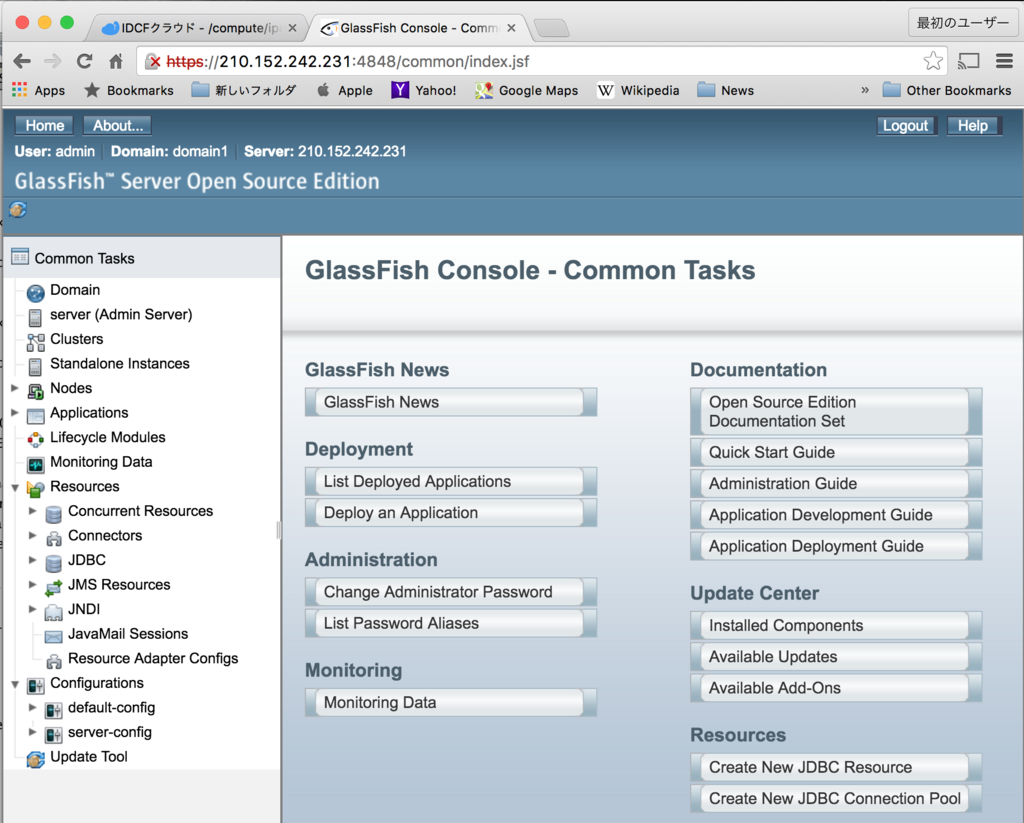Click the update globe icon below product title

[18, 210]
